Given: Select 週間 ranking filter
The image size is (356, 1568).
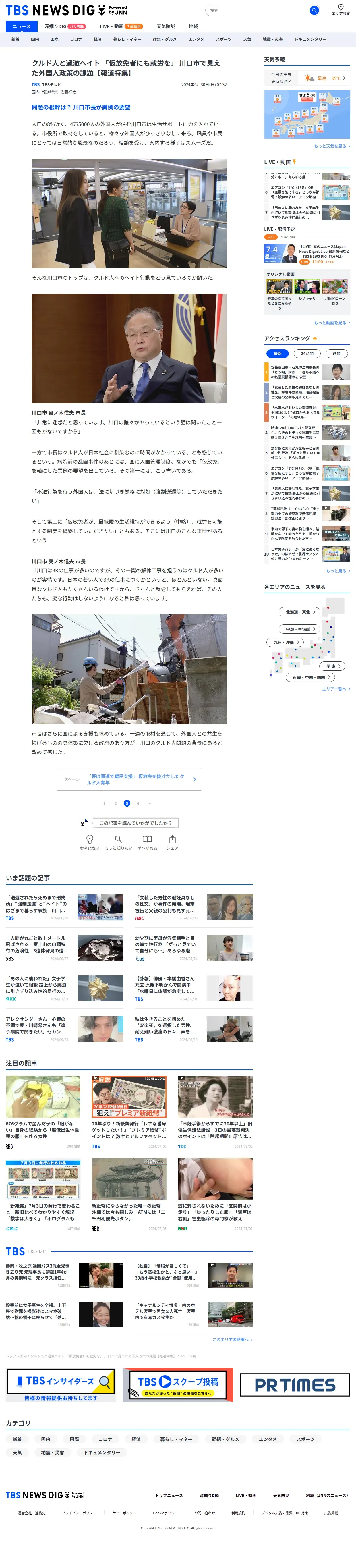Looking at the screenshot, I should click(x=336, y=354).
